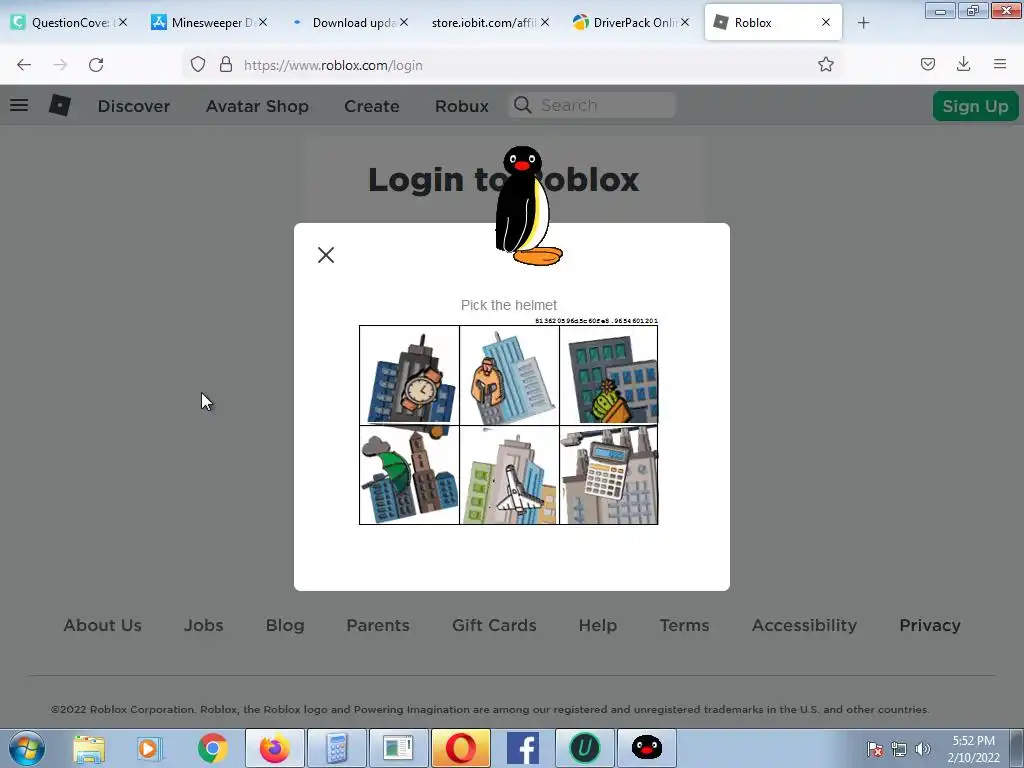
Task: Close the Roblox tab
Action: pyautogui.click(x=825, y=22)
